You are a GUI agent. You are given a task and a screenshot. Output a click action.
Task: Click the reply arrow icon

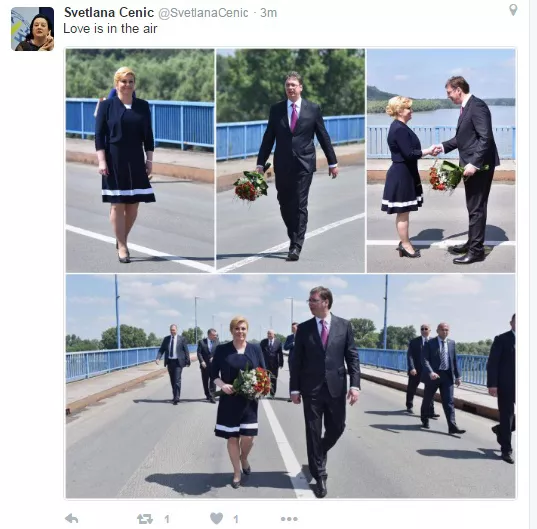coord(72,518)
